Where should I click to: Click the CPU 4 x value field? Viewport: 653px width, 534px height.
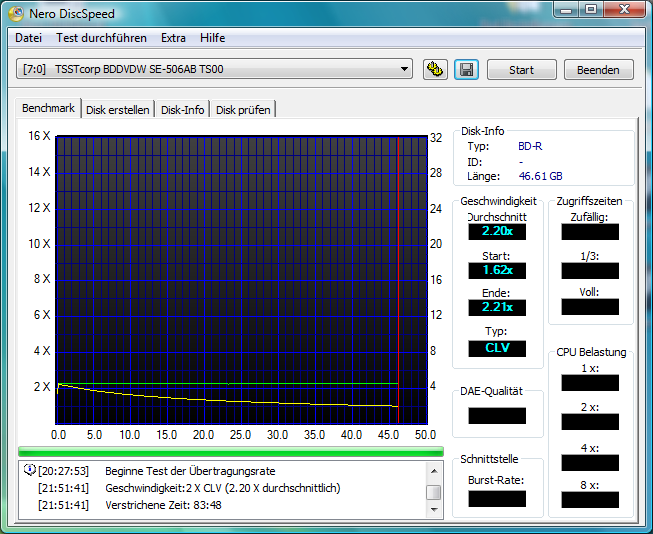(590, 463)
